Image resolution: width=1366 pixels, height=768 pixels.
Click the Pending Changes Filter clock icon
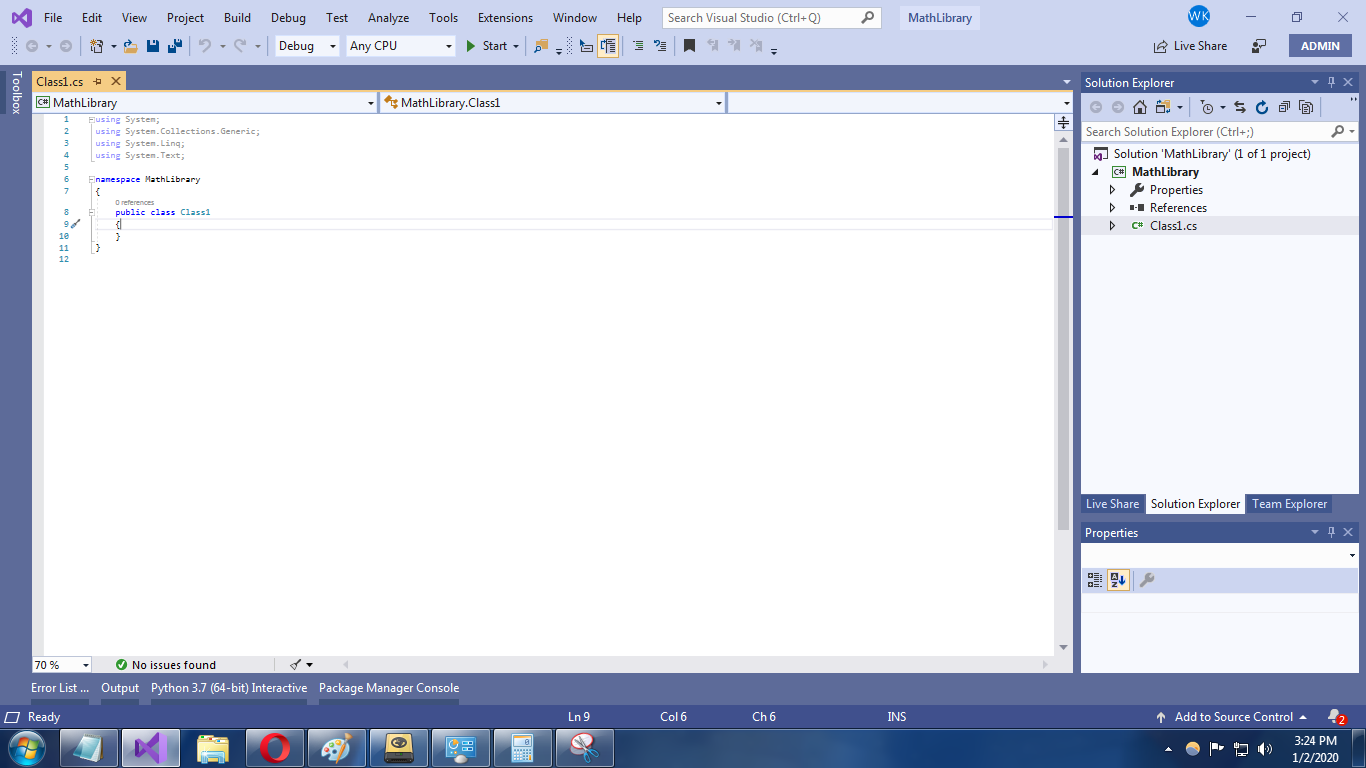coord(1207,107)
